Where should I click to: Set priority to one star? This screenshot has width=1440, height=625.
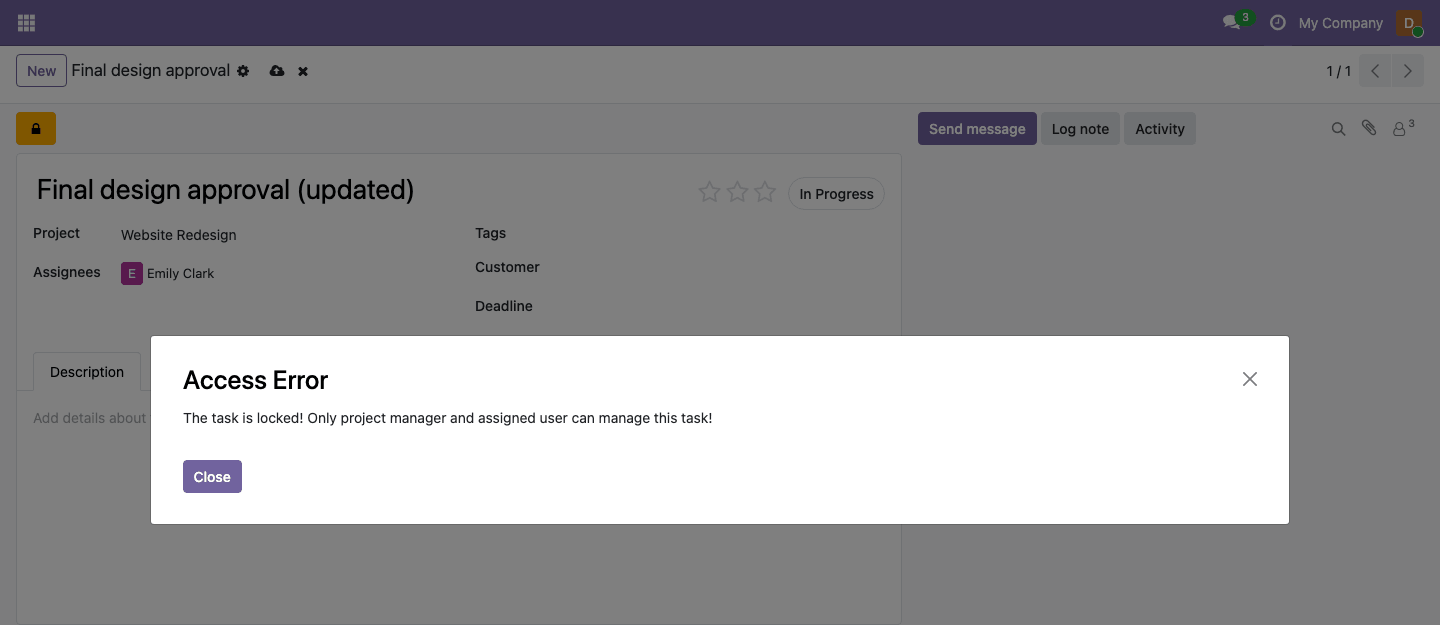pos(709,192)
